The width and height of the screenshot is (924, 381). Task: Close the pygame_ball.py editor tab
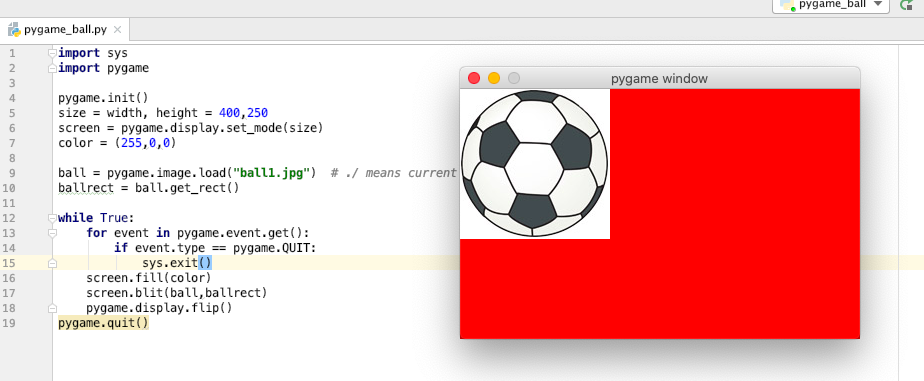pyautogui.click(x=117, y=29)
